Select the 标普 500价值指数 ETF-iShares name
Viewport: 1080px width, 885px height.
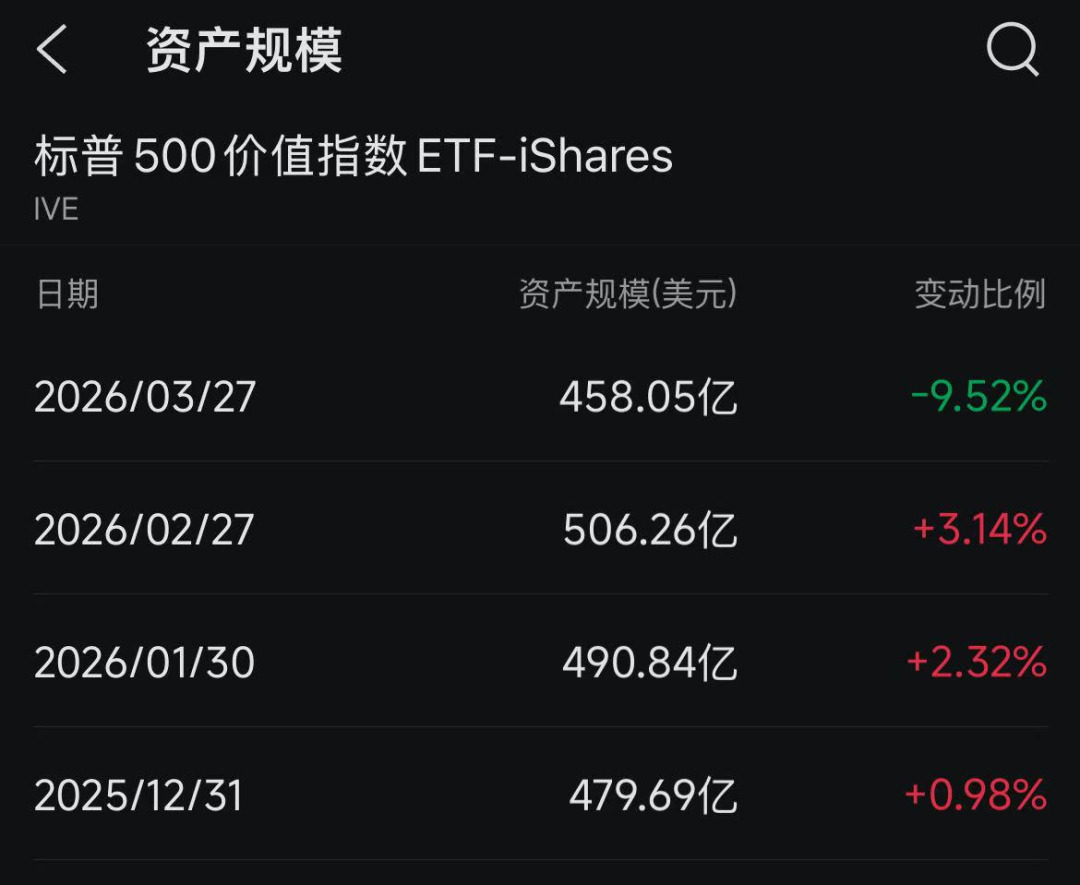tap(353, 156)
